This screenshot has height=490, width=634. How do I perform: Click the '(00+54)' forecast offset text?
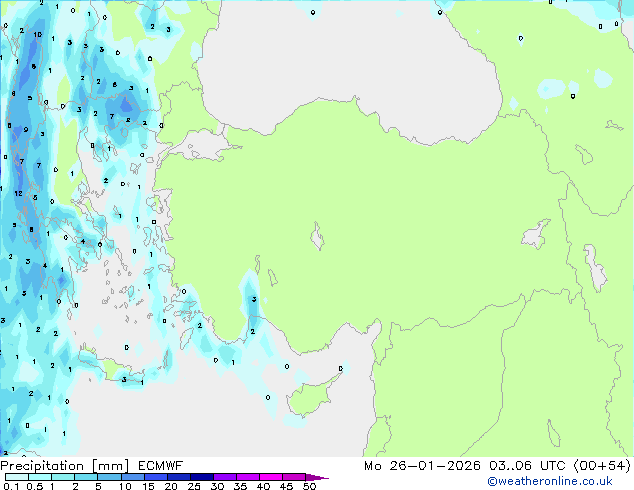tap(602, 466)
